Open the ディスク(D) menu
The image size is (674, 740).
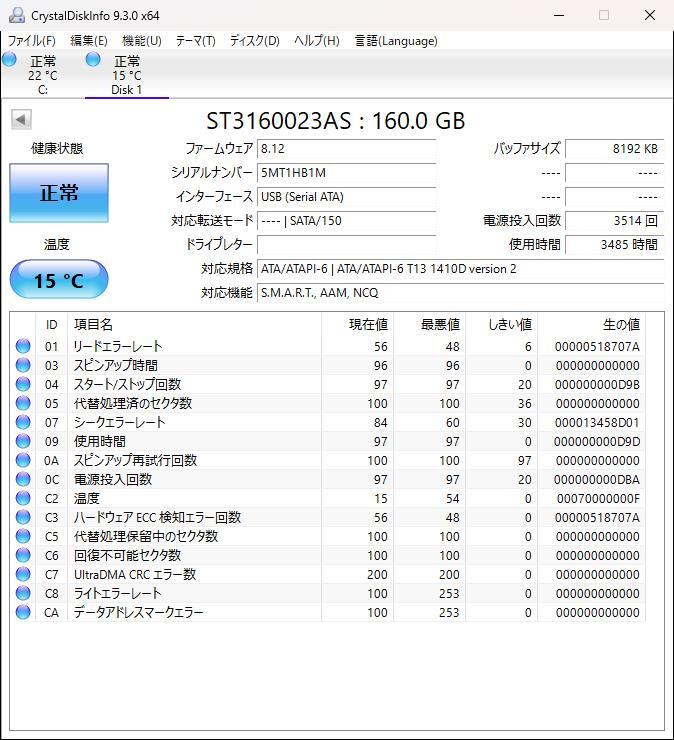[254, 41]
